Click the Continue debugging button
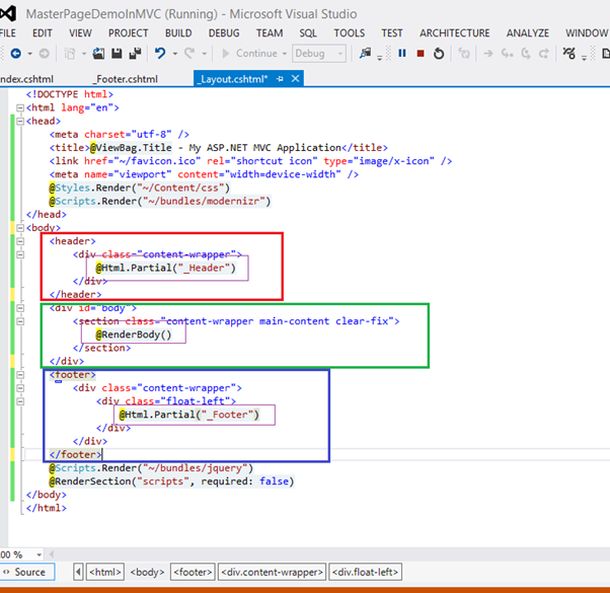This screenshot has width=610, height=593. (x=250, y=53)
